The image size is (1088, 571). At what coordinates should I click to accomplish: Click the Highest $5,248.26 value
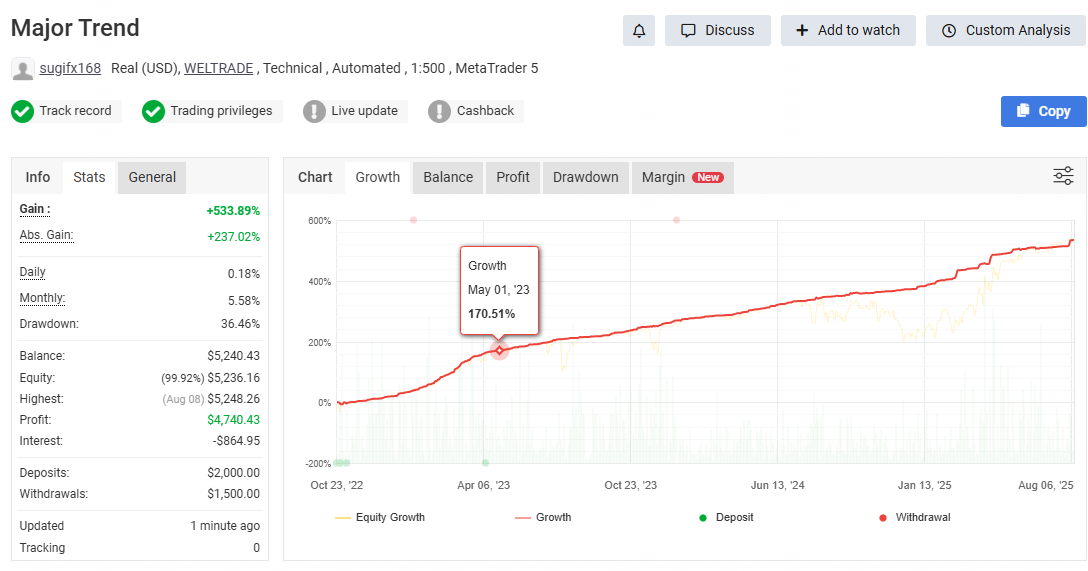[233, 399]
